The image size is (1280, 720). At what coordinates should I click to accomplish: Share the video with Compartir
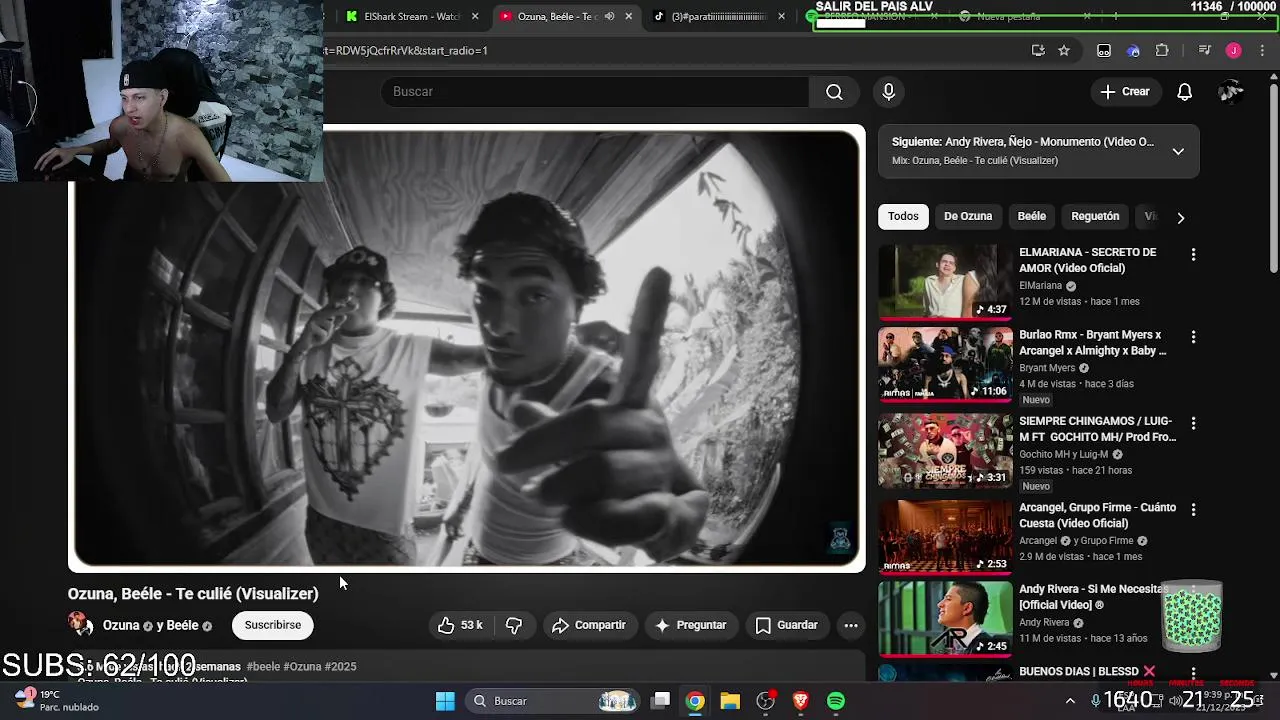589,625
